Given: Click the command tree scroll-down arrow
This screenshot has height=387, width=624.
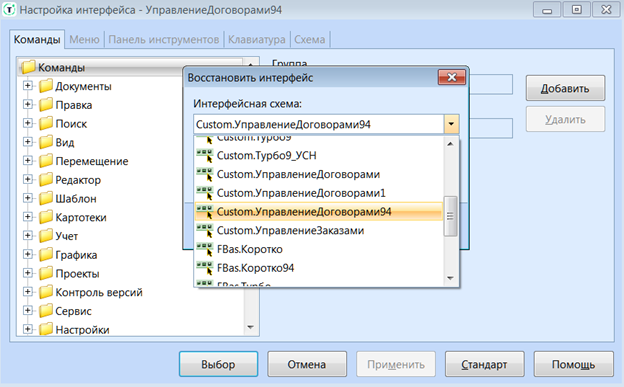Looking at the screenshot, I should click(x=250, y=327).
